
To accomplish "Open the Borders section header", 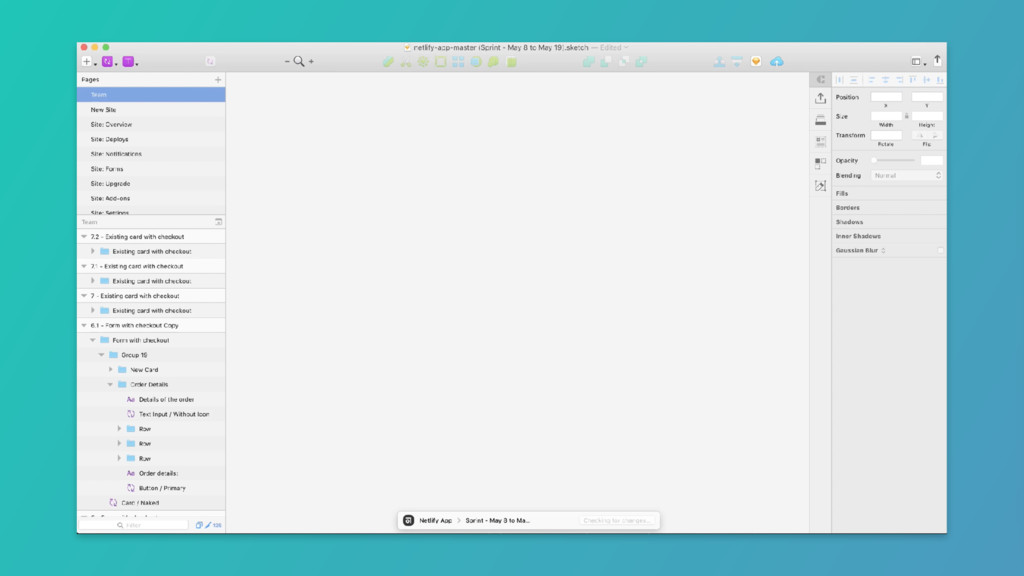I will click(x=848, y=208).
